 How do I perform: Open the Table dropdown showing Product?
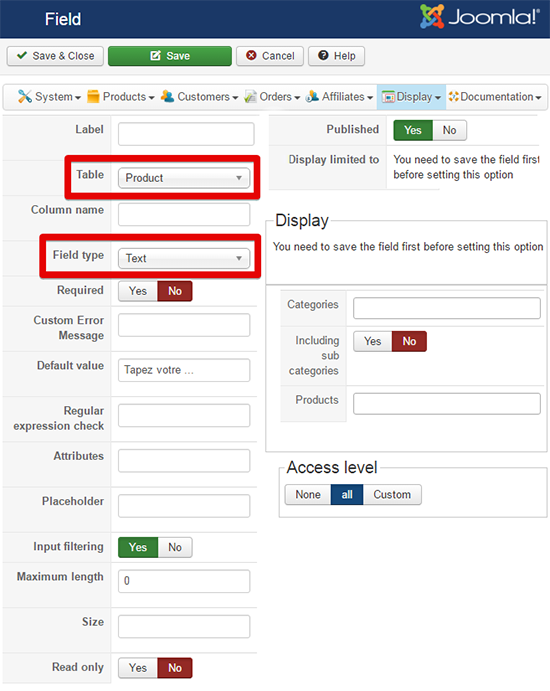click(184, 178)
